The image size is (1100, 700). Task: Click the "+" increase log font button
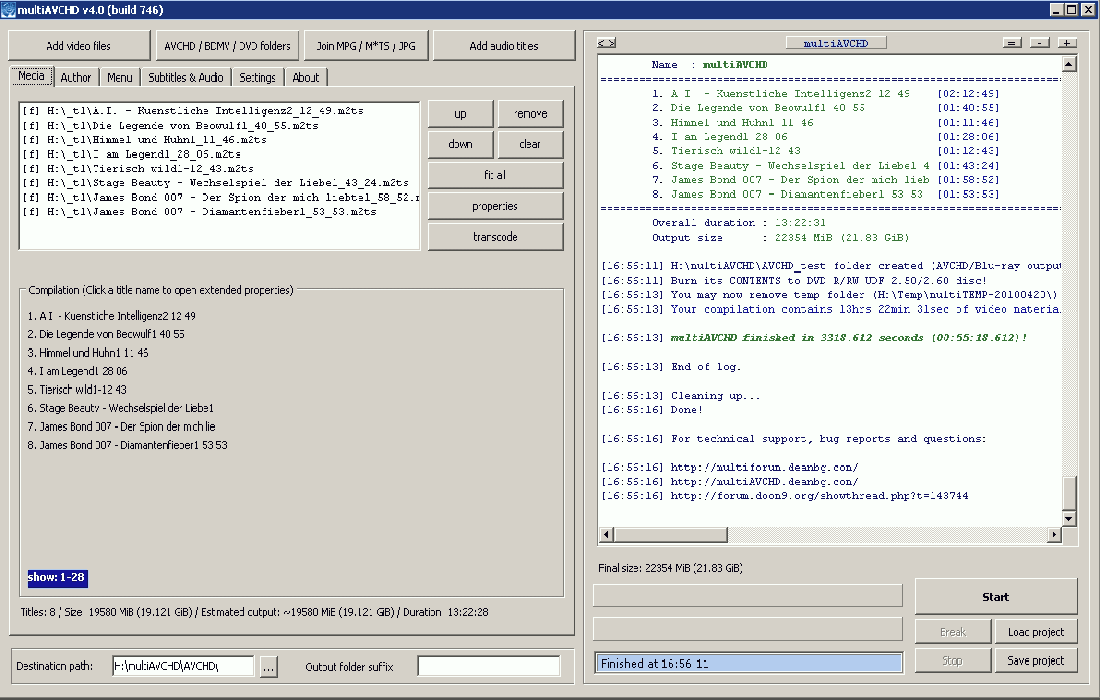(1067, 43)
